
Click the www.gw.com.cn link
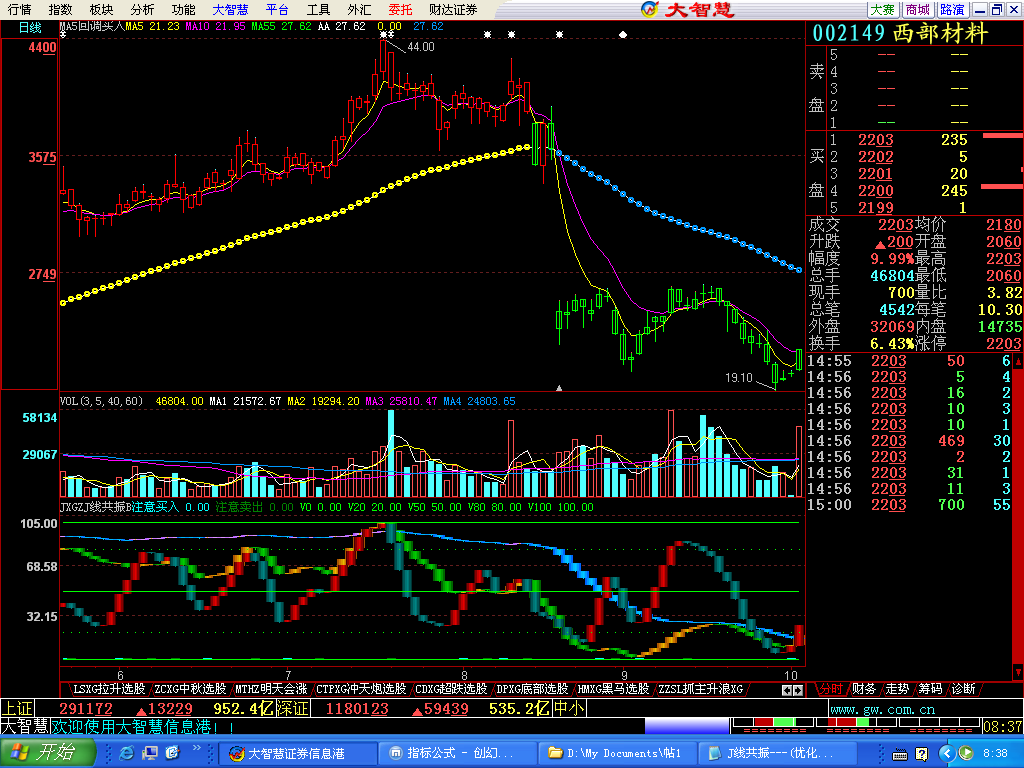(x=882, y=709)
